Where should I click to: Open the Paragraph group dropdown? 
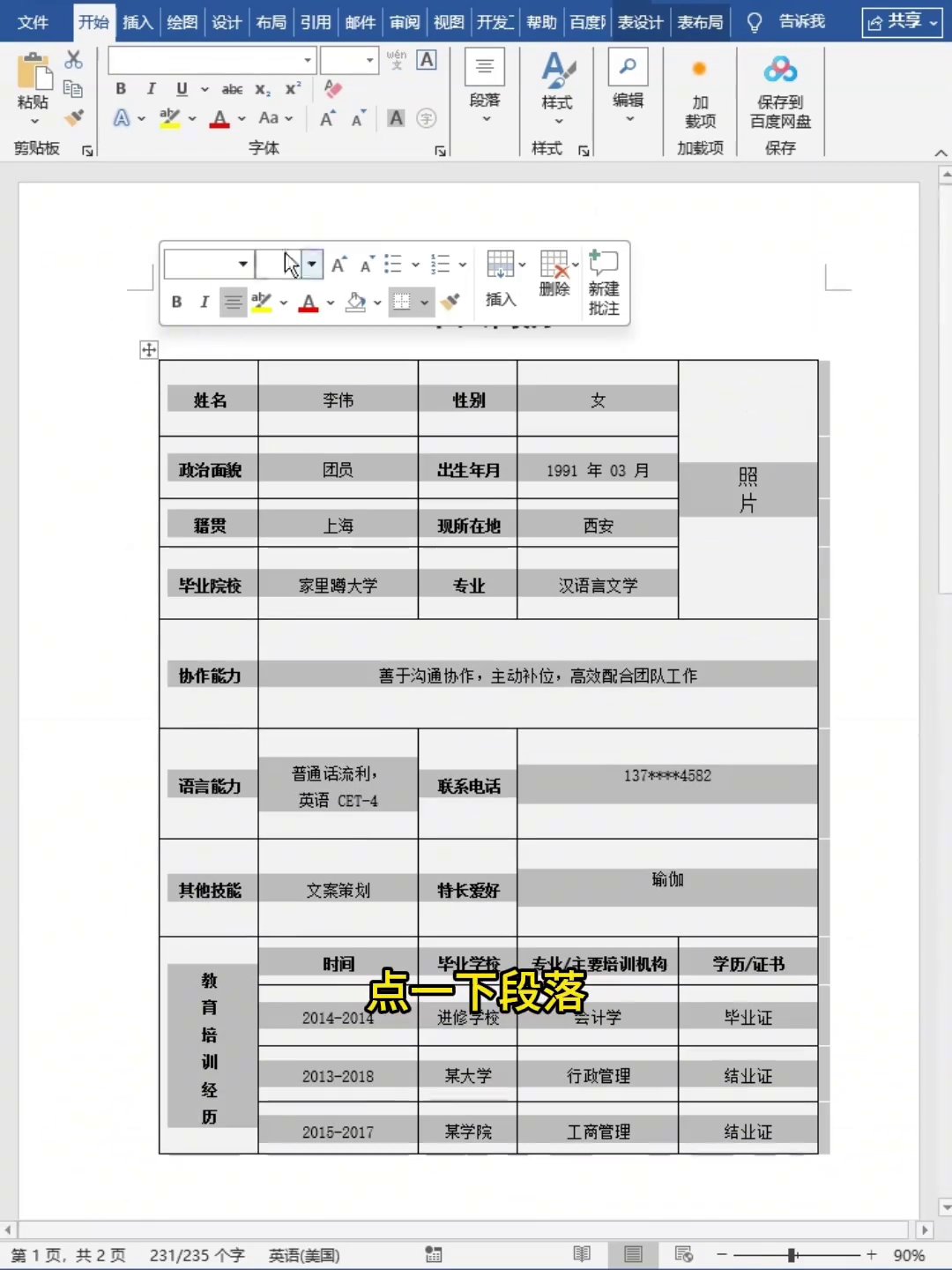[485, 88]
